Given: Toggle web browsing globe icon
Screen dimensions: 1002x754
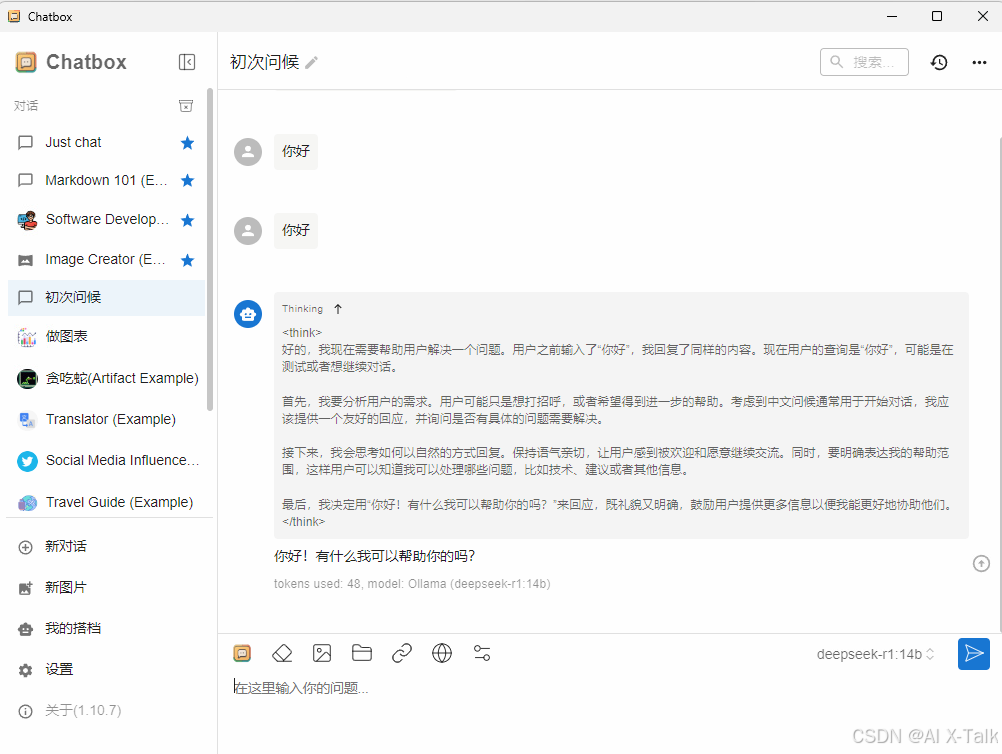Looking at the screenshot, I should point(442,653).
